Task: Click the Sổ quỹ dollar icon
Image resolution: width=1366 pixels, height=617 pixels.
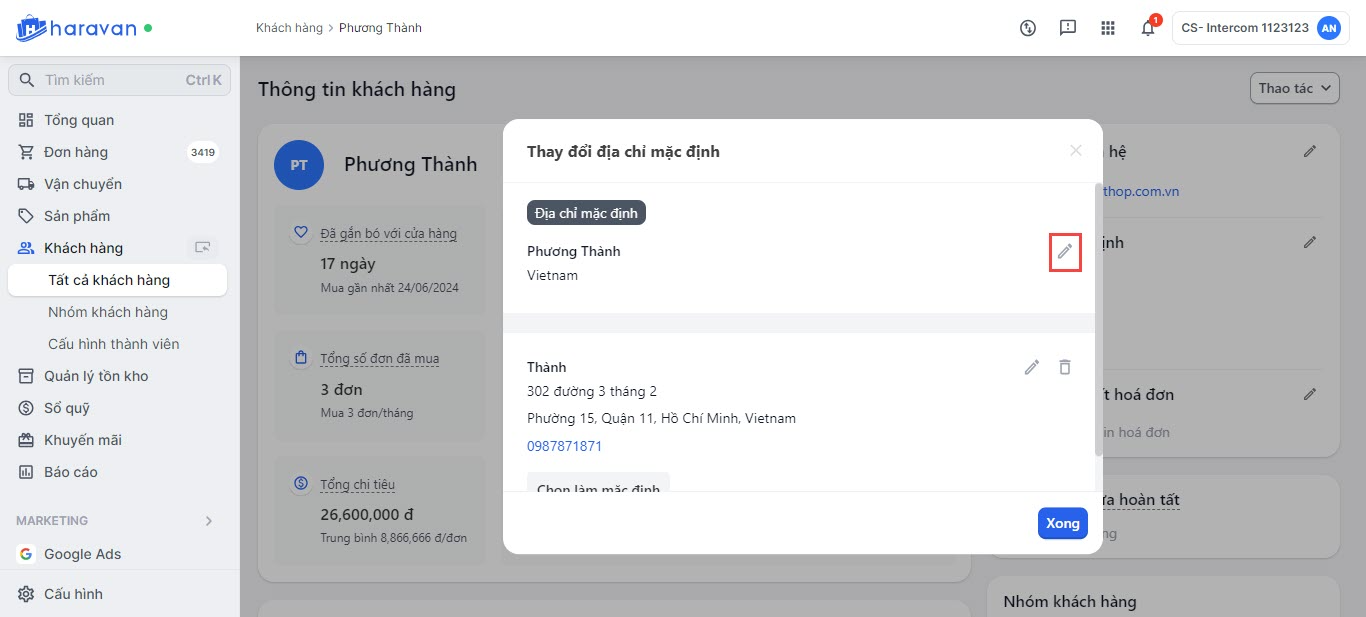Action: pyautogui.click(x=26, y=408)
